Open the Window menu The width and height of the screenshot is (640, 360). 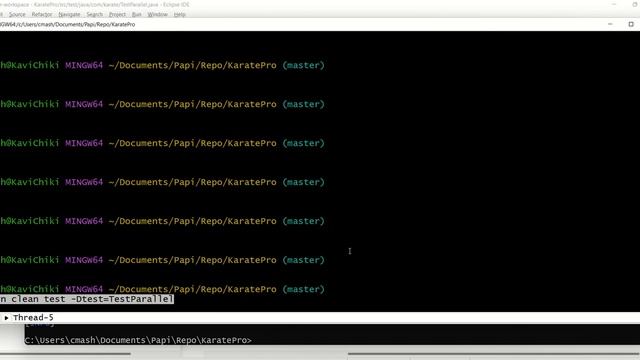pyautogui.click(x=158, y=14)
